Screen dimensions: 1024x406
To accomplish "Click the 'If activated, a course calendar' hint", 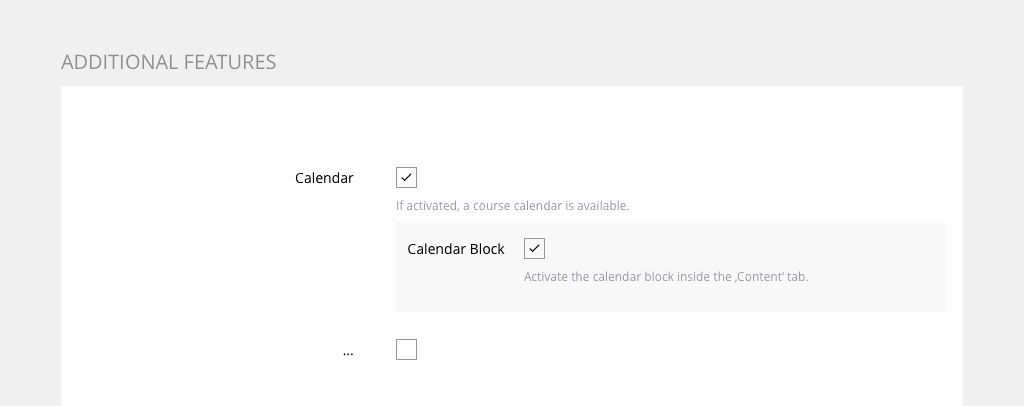I will 512,206.
